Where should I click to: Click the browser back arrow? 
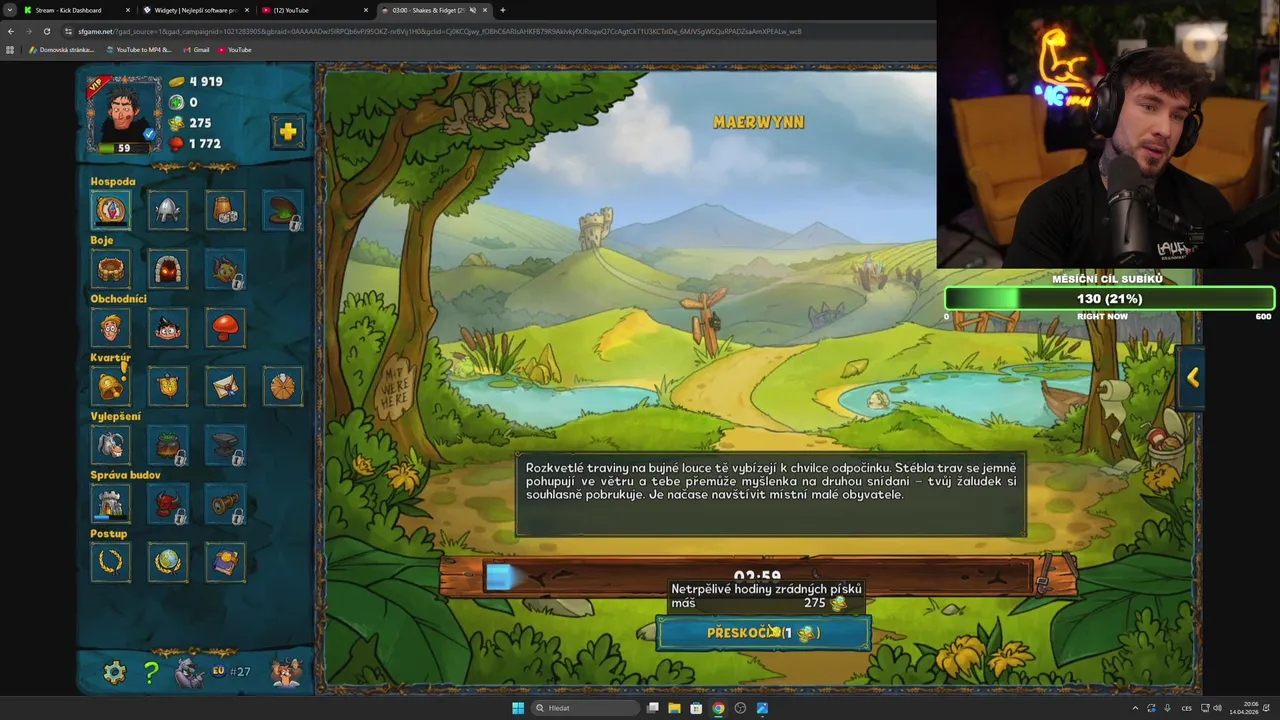pyautogui.click(x=10, y=31)
